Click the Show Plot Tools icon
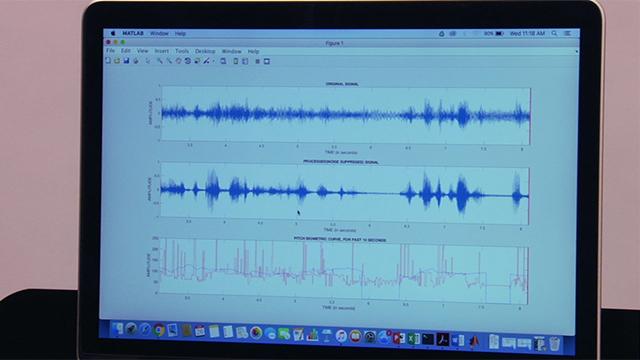 pyautogui.click(x=267, y=61)
